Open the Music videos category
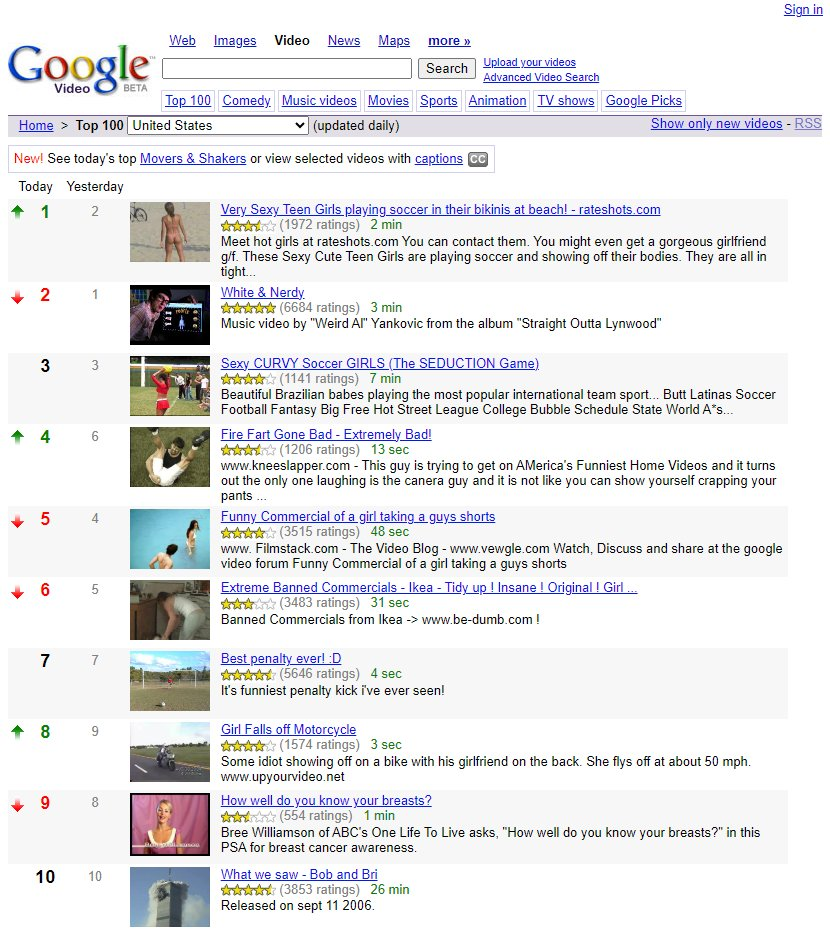The width and height of the screenshot is (830, 930). pyautogui.click(x=319, y=100)
